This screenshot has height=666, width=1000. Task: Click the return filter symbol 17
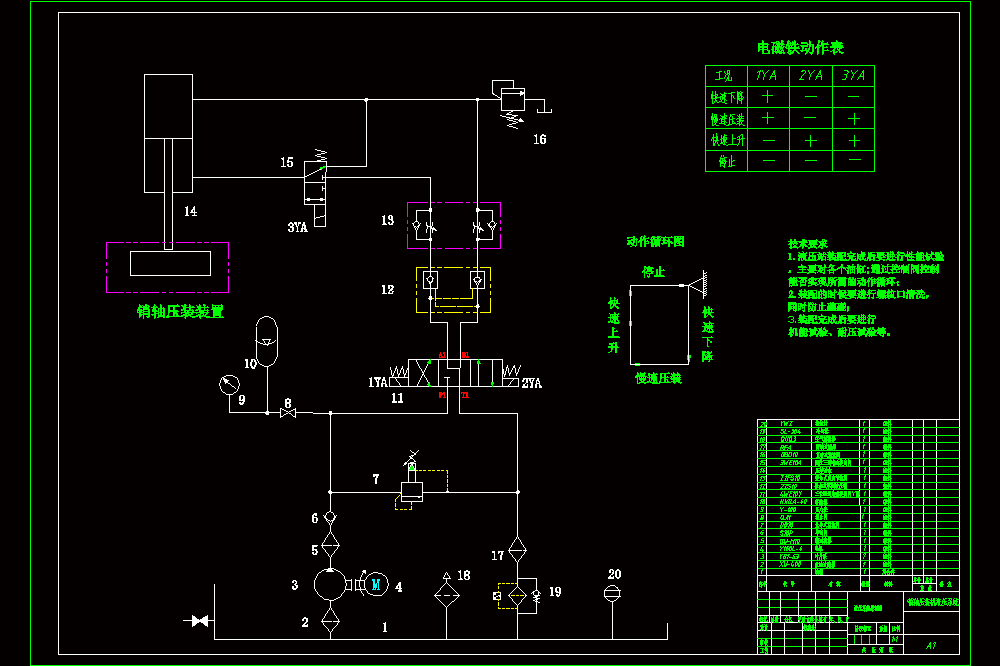[x=517, y=550]
